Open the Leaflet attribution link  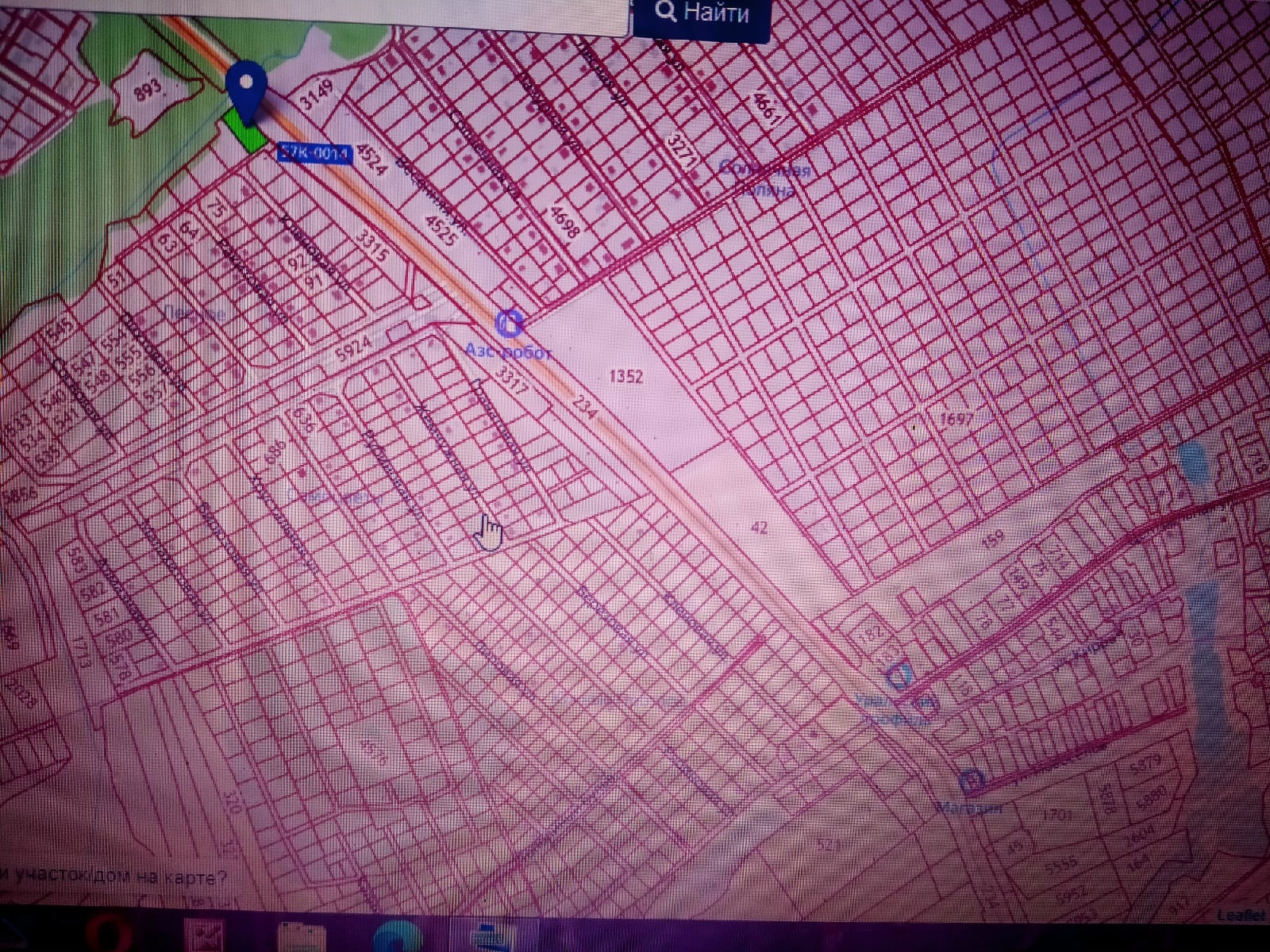(1241, 915)
